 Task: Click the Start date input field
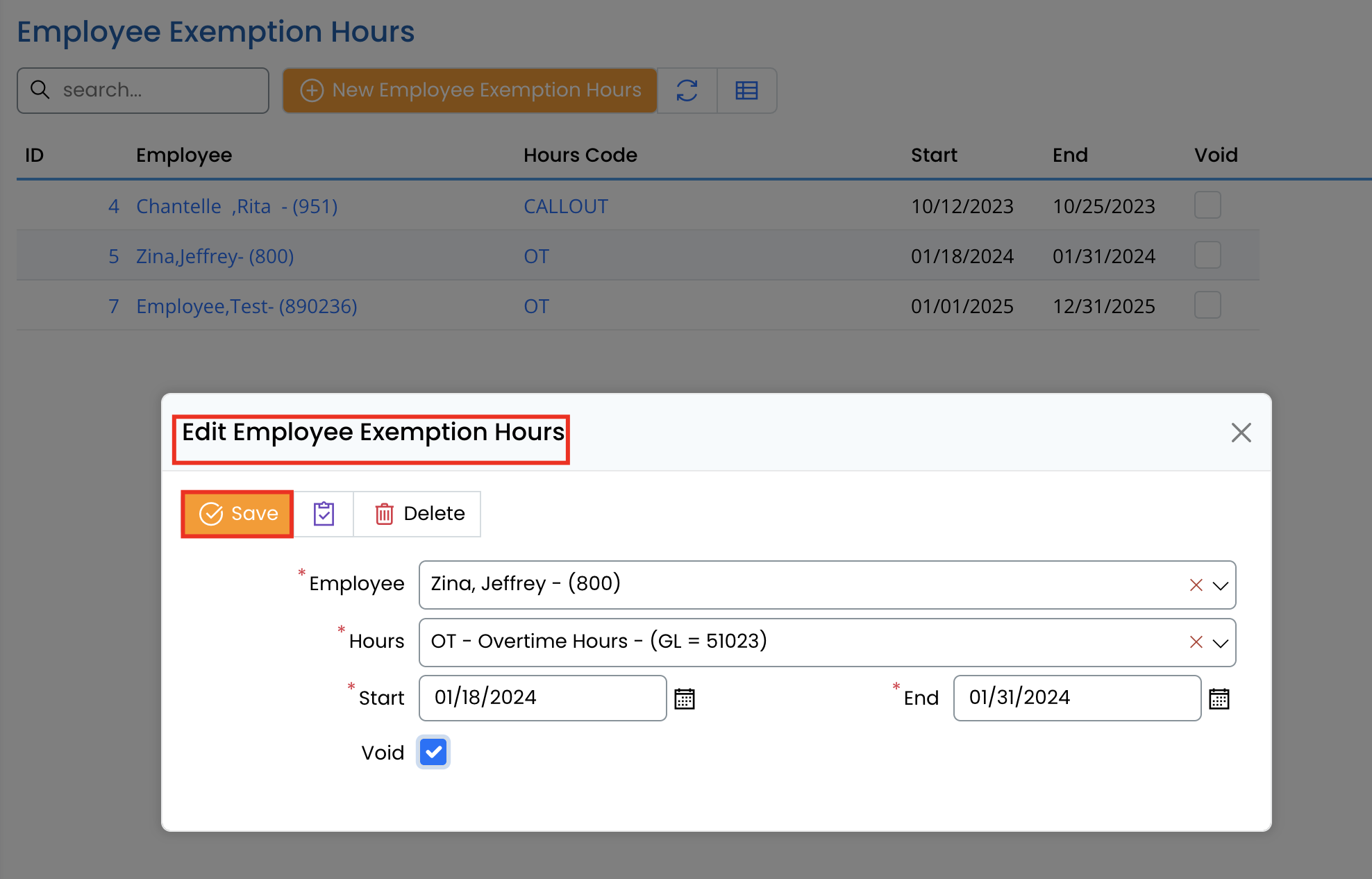coord(542,698)
